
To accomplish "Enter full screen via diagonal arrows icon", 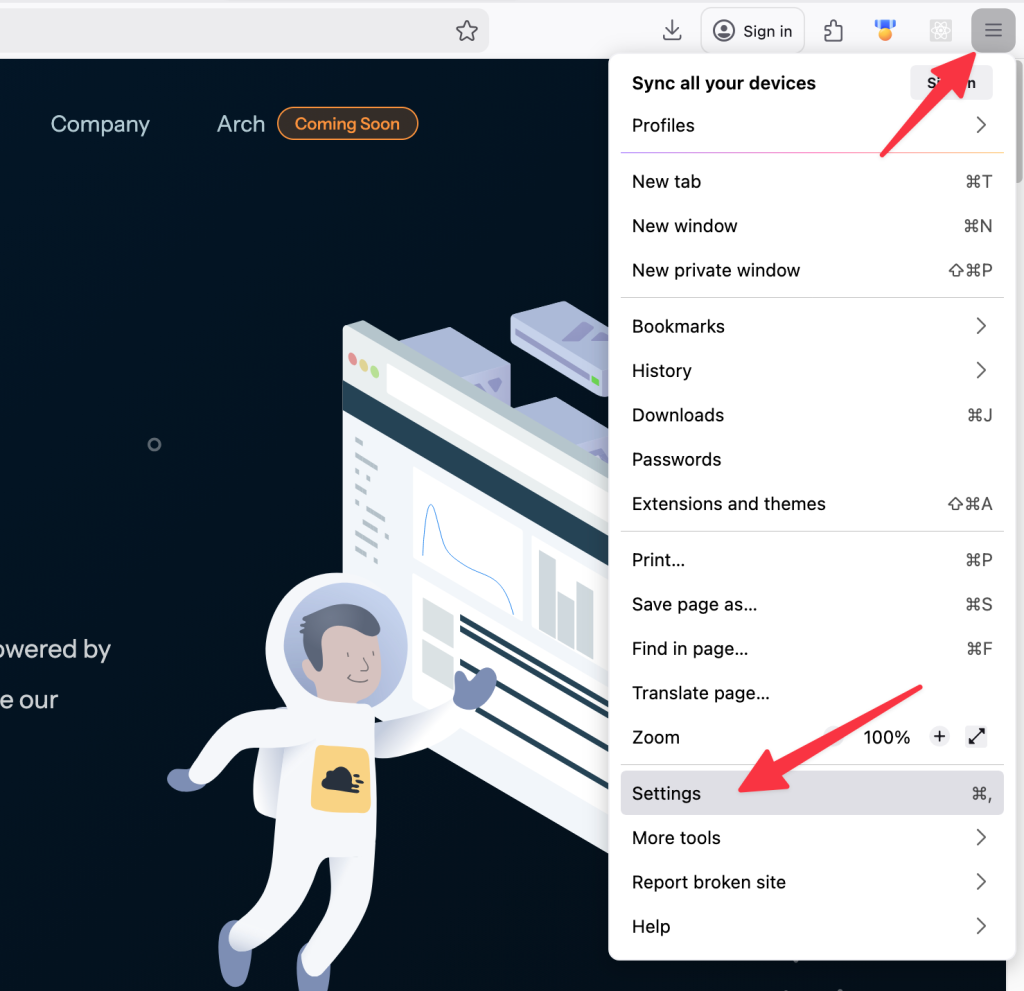I will coord(977,737).
